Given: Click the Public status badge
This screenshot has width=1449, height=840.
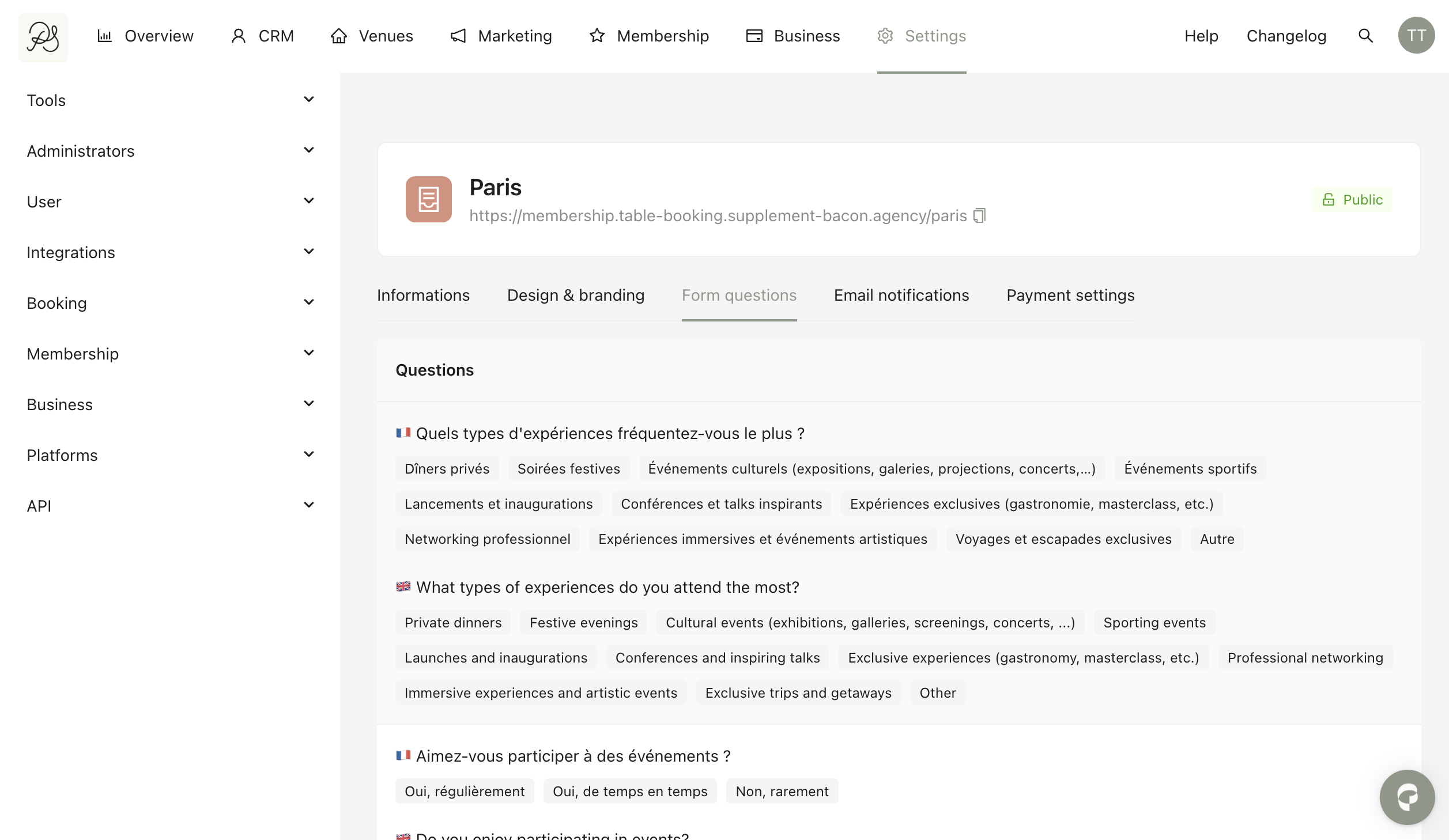Looking at the screenshot, I should (1352, 199).
